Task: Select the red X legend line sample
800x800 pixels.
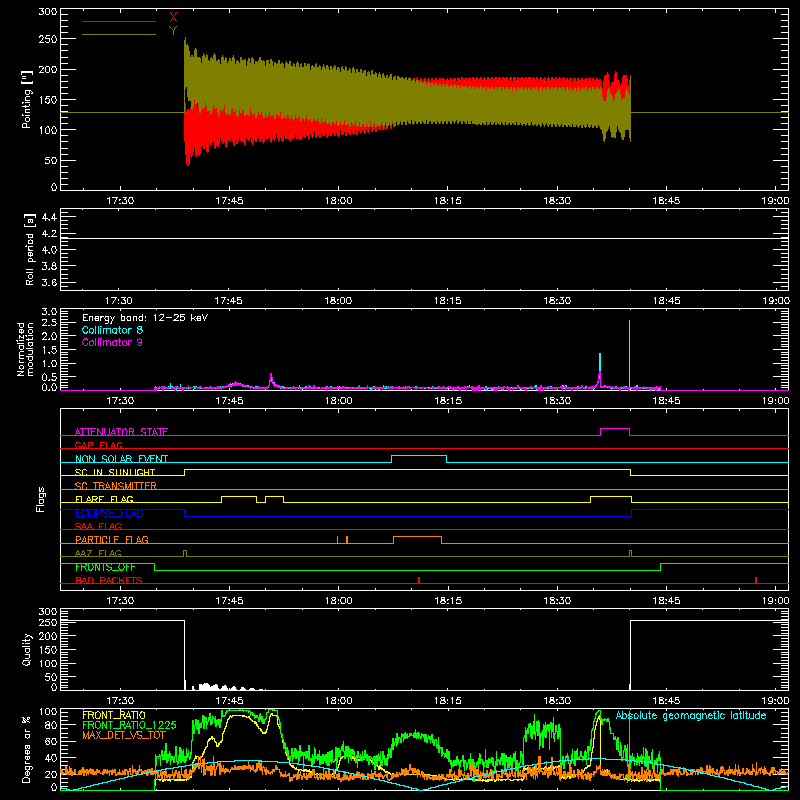Action: [x=119, y=21]
